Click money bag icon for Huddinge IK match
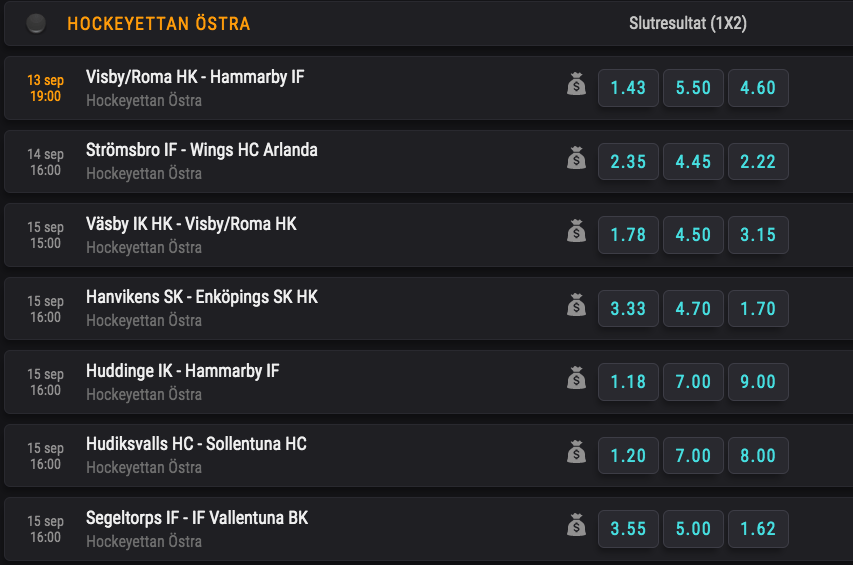853x565 pixels. 576,378
